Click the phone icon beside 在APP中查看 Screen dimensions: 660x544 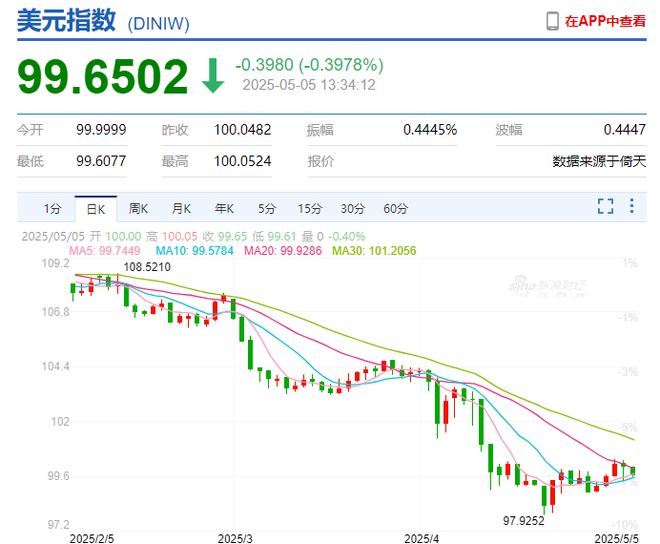(x=552, y=21)
